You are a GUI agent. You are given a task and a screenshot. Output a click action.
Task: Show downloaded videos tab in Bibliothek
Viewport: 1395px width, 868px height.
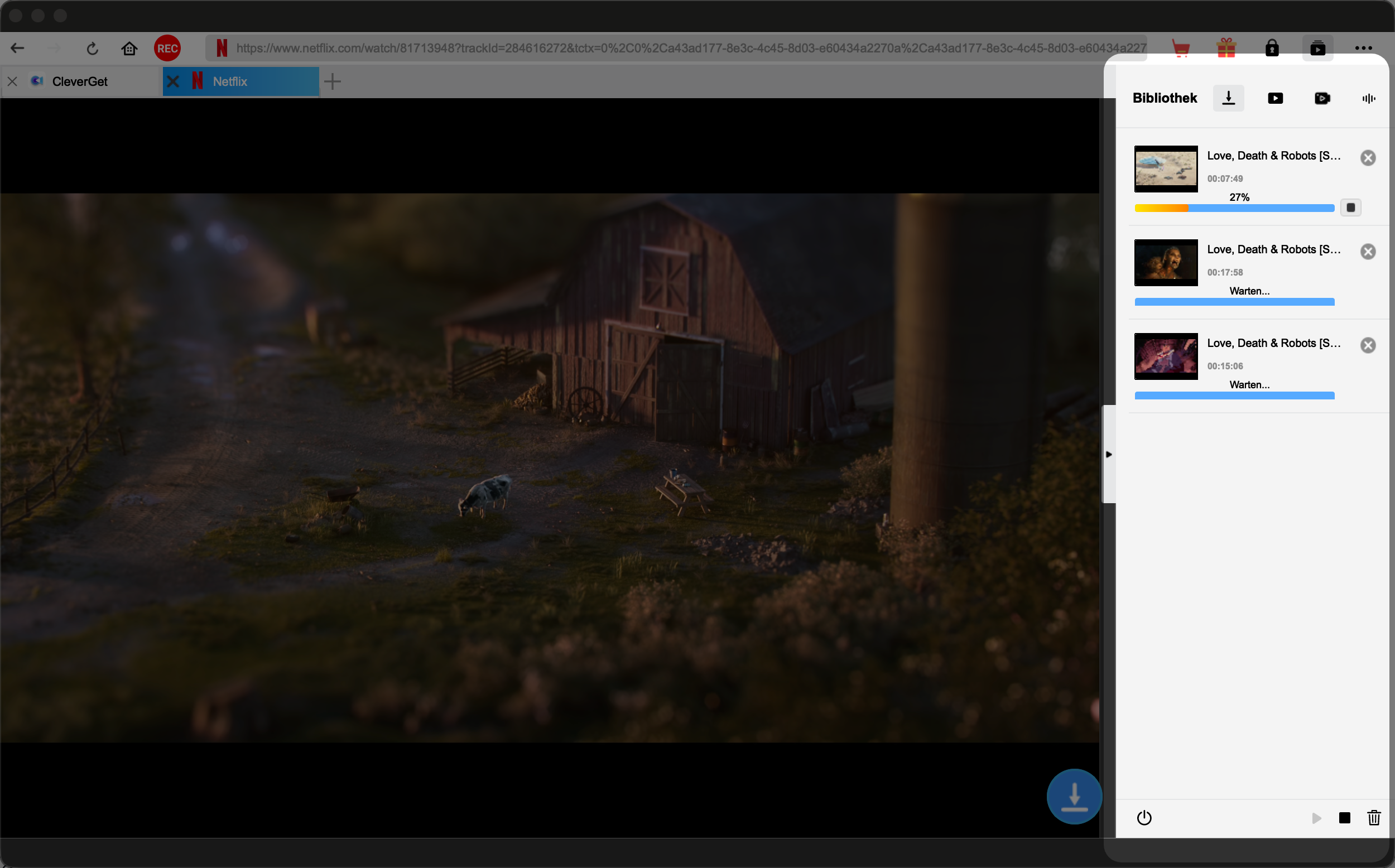(x=1276, y=98)
